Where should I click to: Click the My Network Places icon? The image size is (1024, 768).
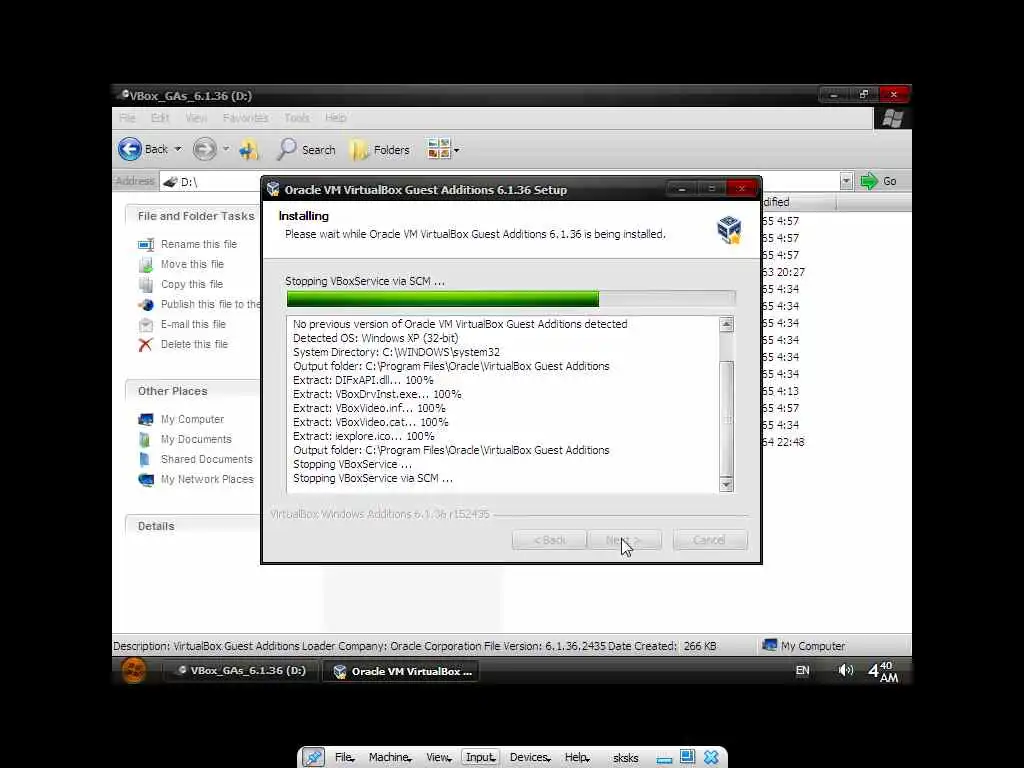[x=146, y=479]
